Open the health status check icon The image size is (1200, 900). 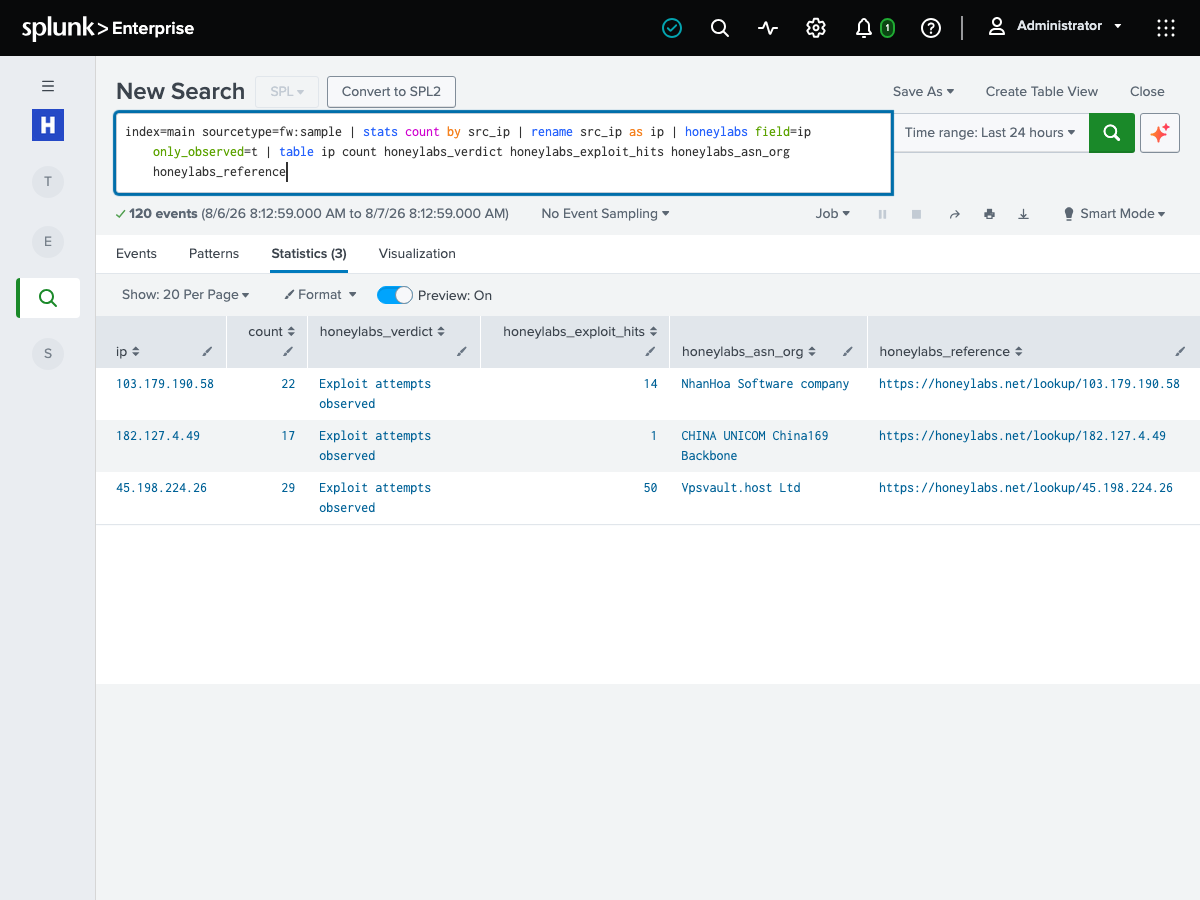(x=672, y=28)
